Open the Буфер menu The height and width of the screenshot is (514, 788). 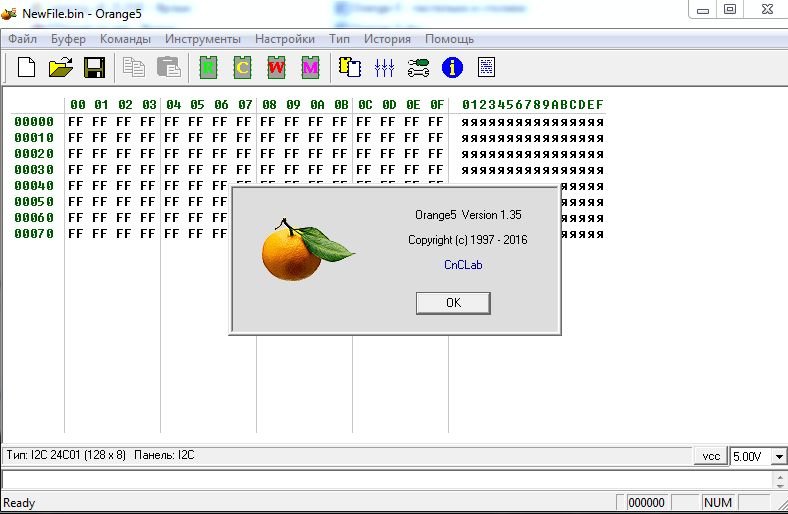tap(68, 39)
